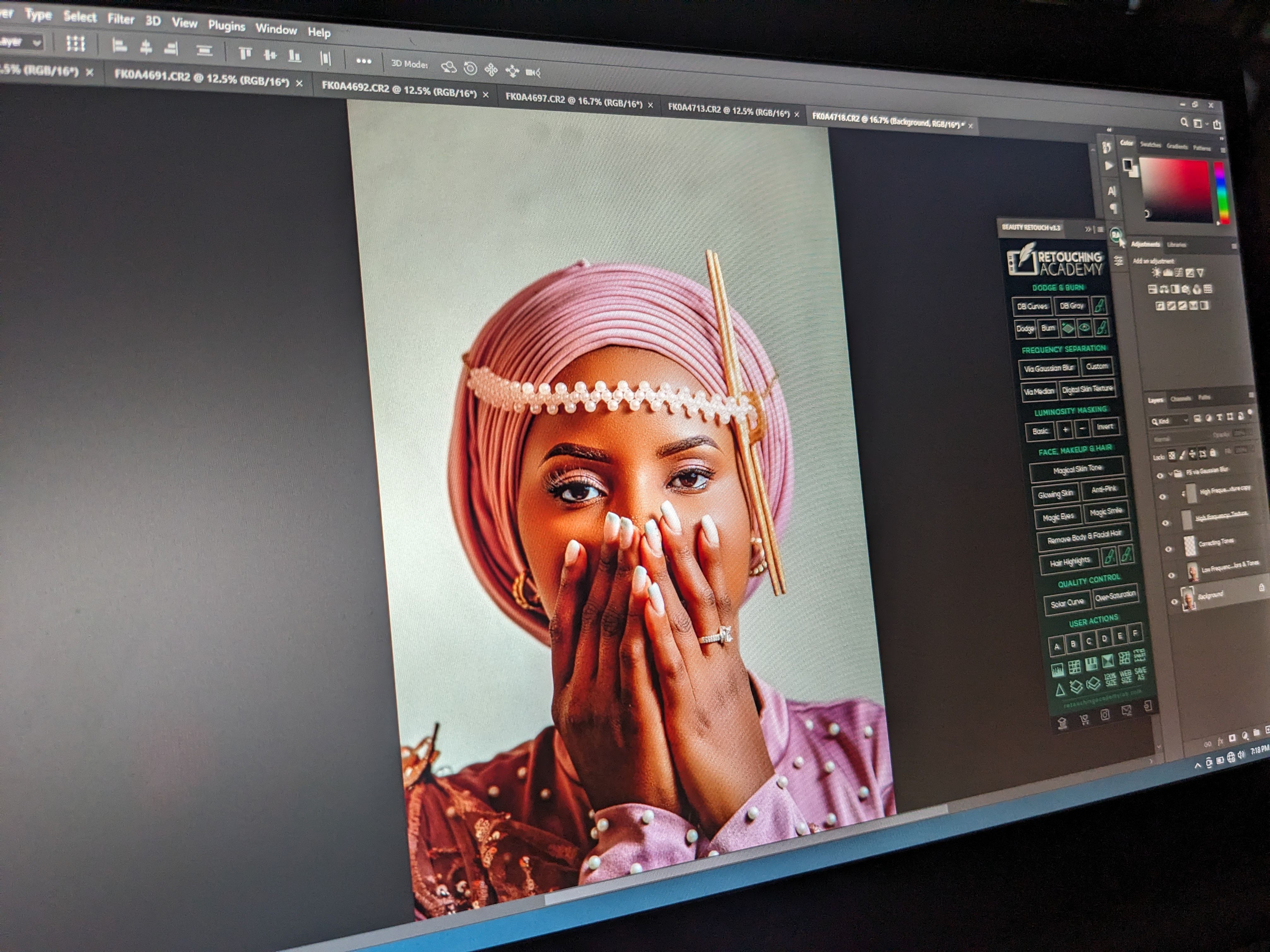Open the Filter menu
The width and height of the screenshot is (1270, 952).
pos(121,19)
